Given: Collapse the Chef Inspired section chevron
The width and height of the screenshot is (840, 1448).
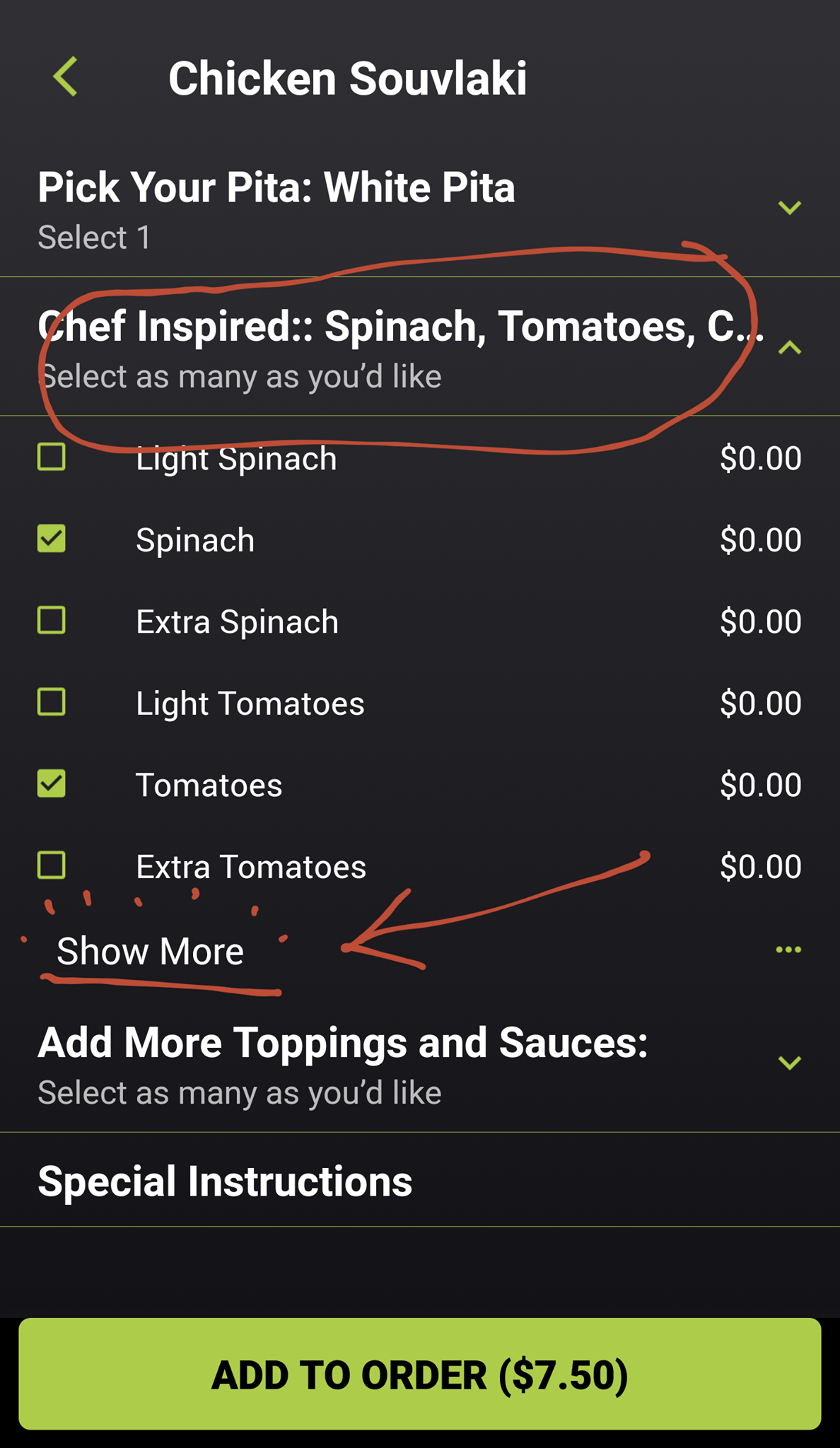Looking at the screenshot, I should tap(789, 347).
